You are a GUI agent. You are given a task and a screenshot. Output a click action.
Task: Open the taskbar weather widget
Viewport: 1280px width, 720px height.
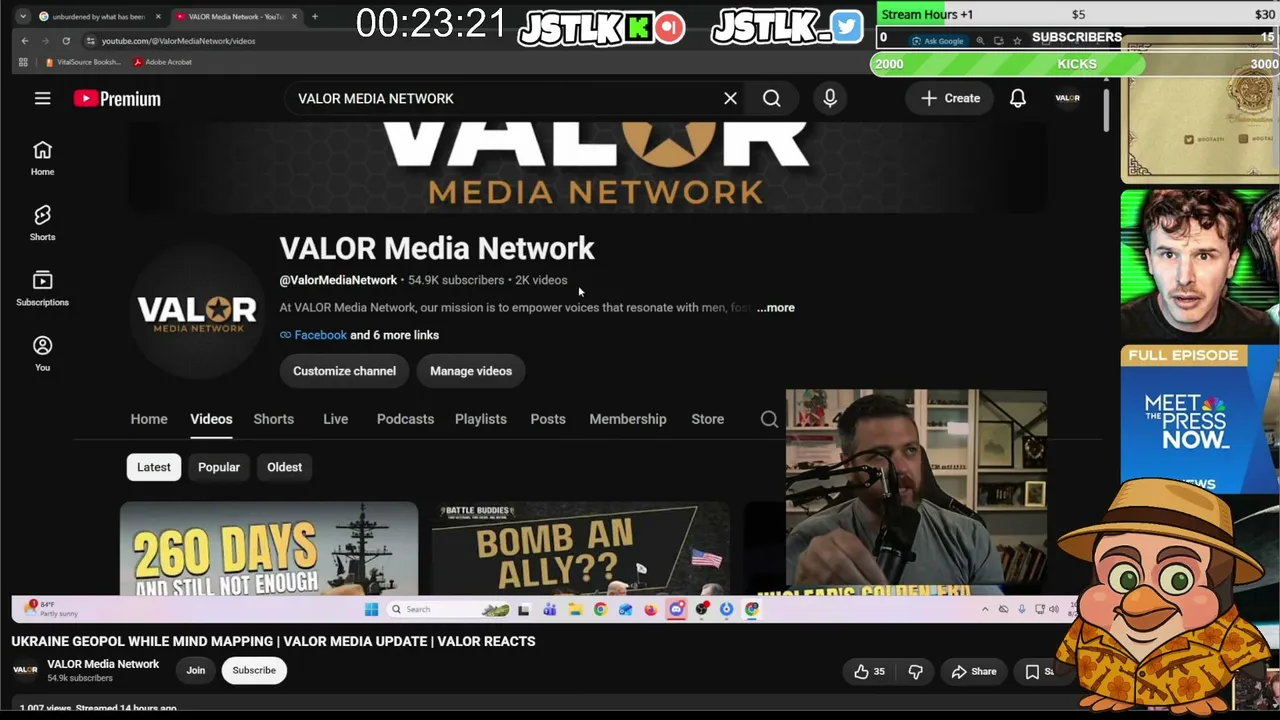tap(52, 609)
